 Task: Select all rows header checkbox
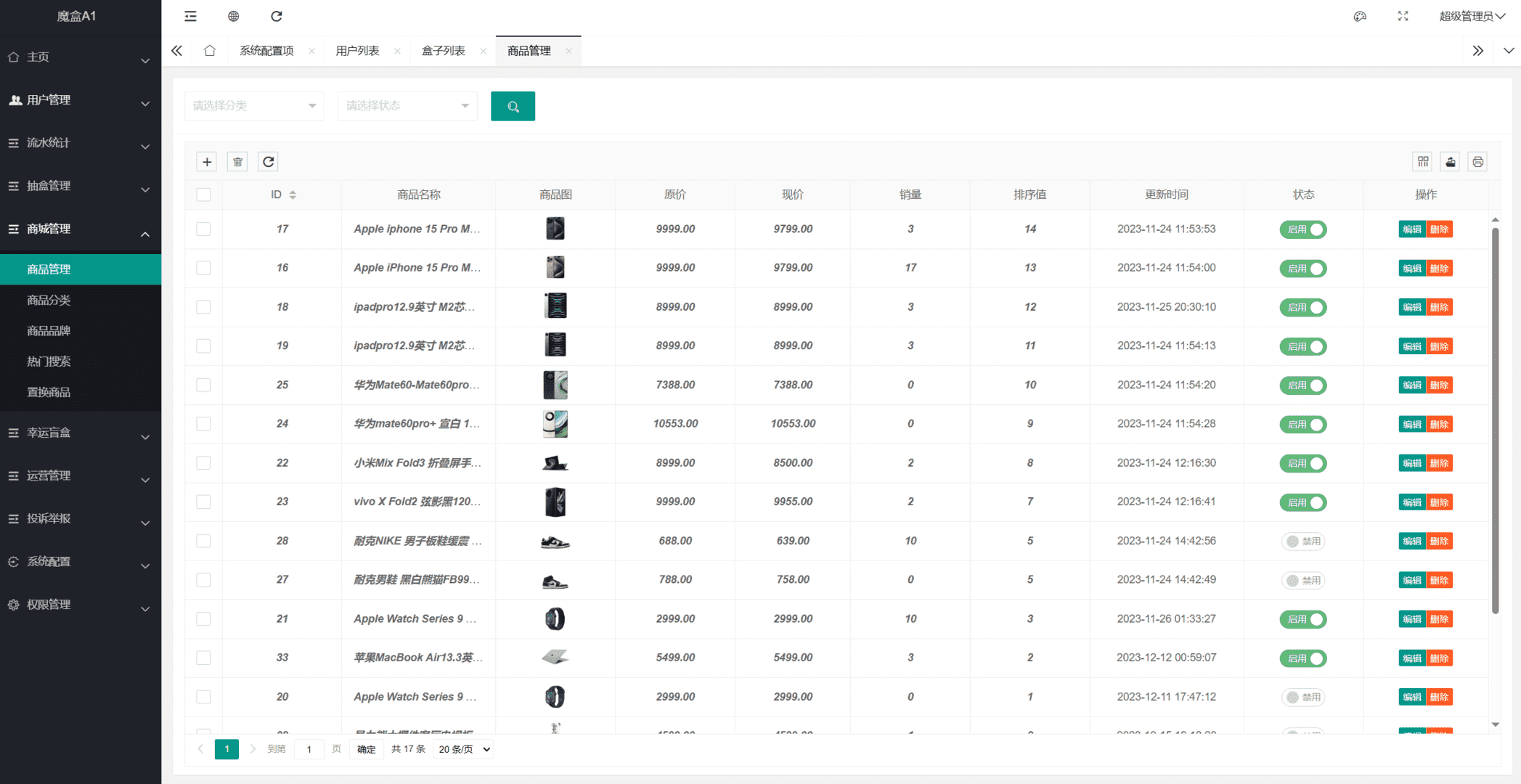coord(203,195)
